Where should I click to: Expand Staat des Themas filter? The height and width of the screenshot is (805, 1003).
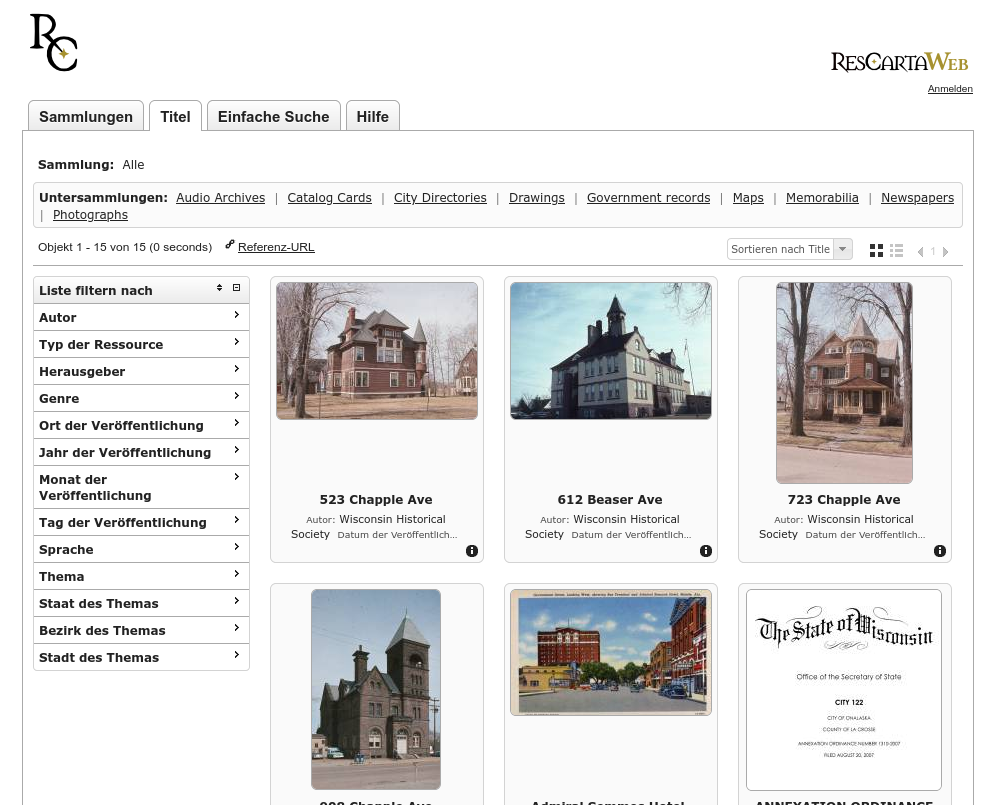tap(141, 603)
